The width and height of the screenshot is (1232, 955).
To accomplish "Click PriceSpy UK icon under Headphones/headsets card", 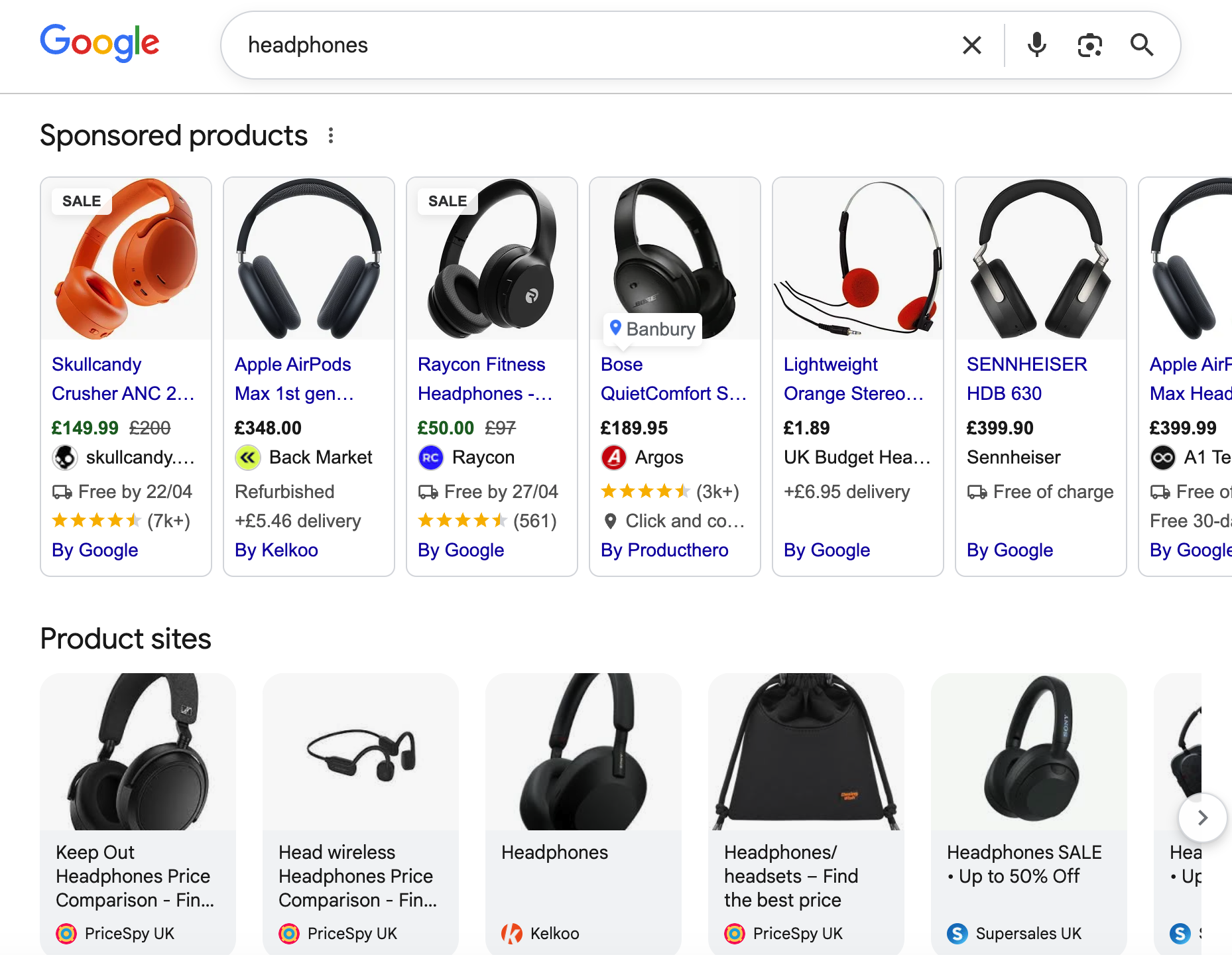I will [734, 934].
